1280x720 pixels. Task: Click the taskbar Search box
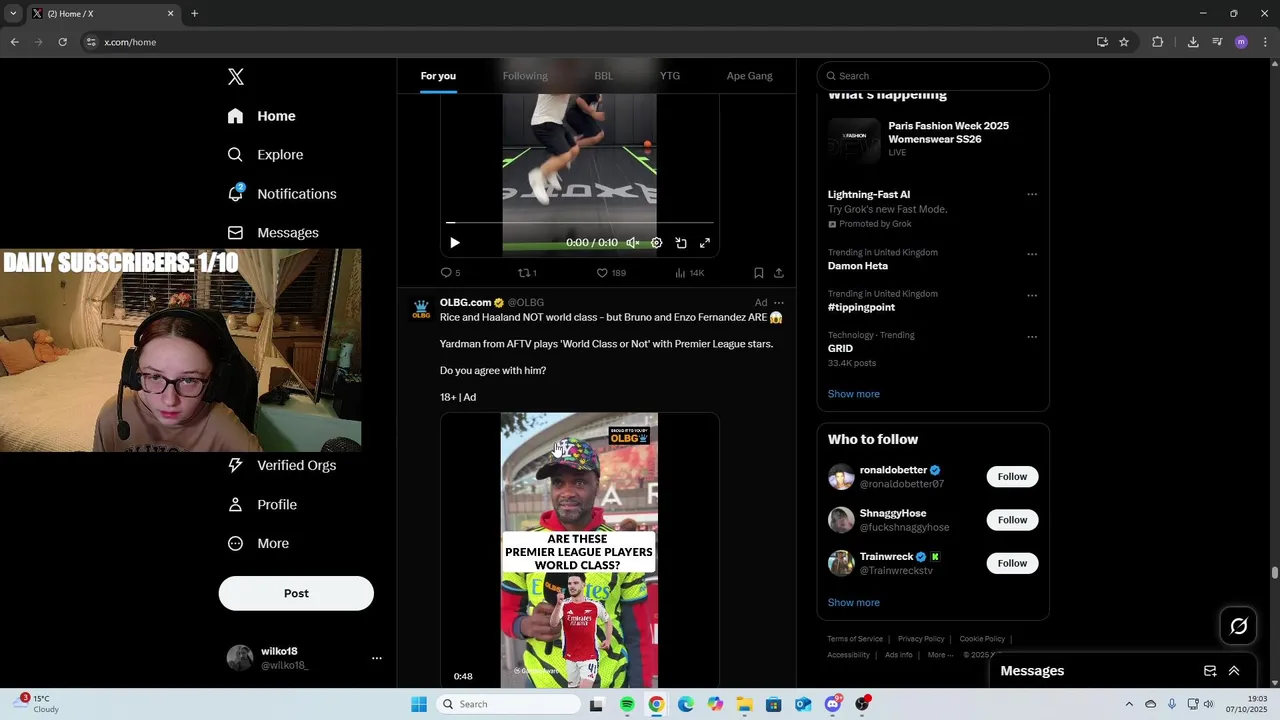508,704
